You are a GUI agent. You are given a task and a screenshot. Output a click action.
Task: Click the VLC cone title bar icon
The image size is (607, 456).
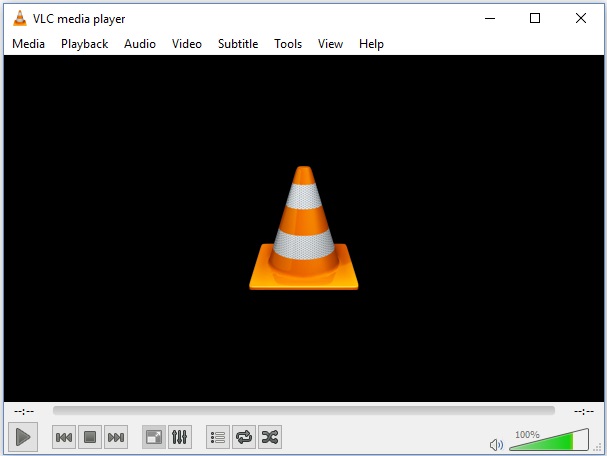[x=20, y=18]
